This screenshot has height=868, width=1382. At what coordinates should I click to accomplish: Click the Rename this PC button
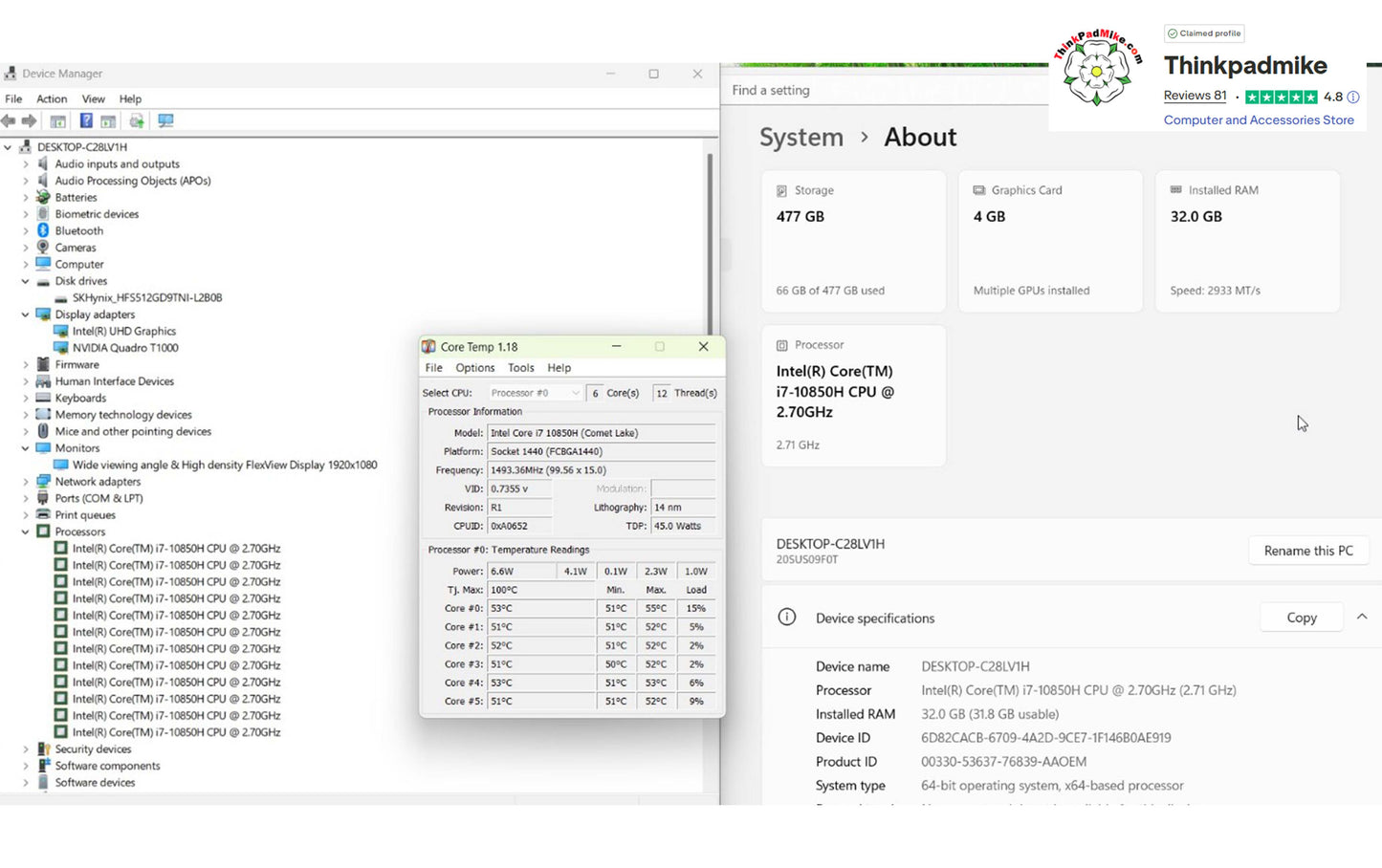(1307, 551)
